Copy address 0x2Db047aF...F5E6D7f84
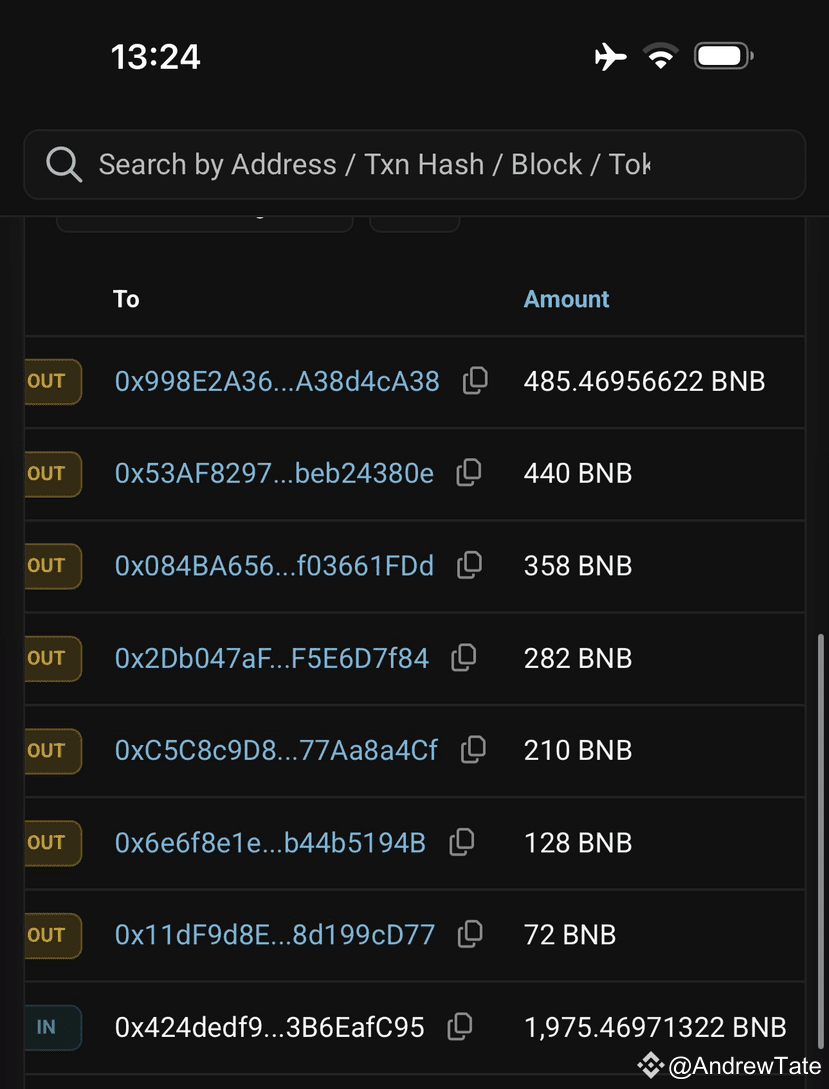 (x=464, y=658)
